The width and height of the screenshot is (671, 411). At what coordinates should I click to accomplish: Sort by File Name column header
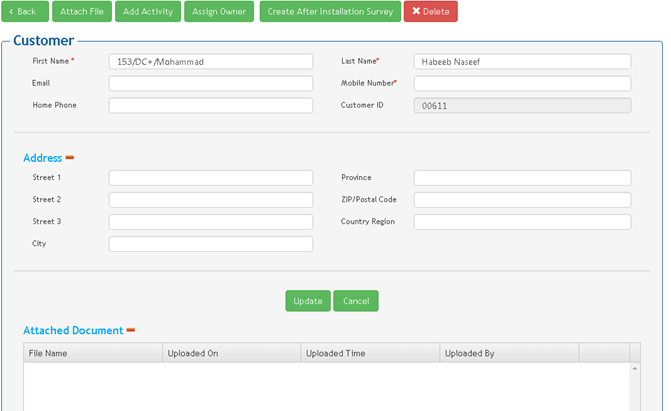[92, 353]
